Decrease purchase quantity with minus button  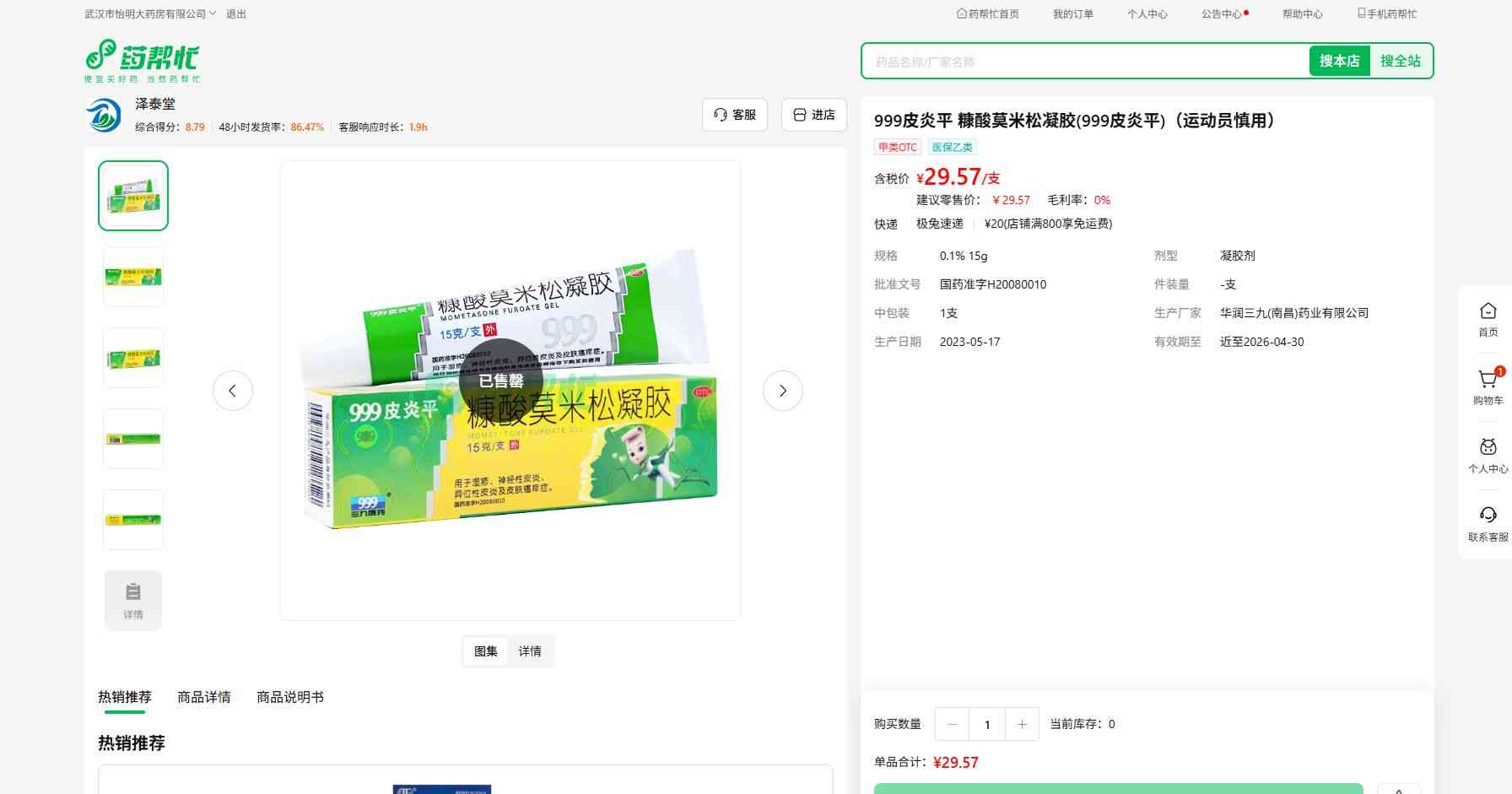(953, 725)
